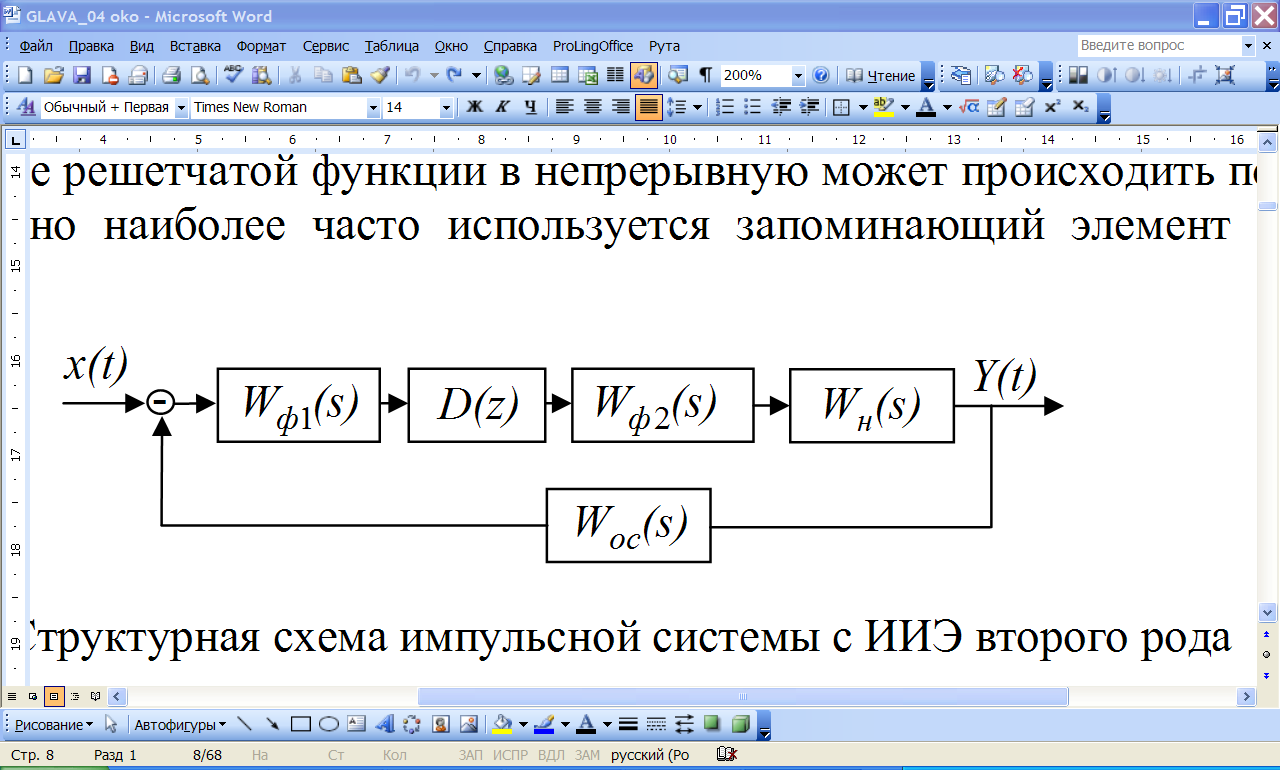Click the Select Objects pointer tool
Image resolution: width=1280 pixels, height=770 pixels.
pyautogui.click(x=111, y=724)
